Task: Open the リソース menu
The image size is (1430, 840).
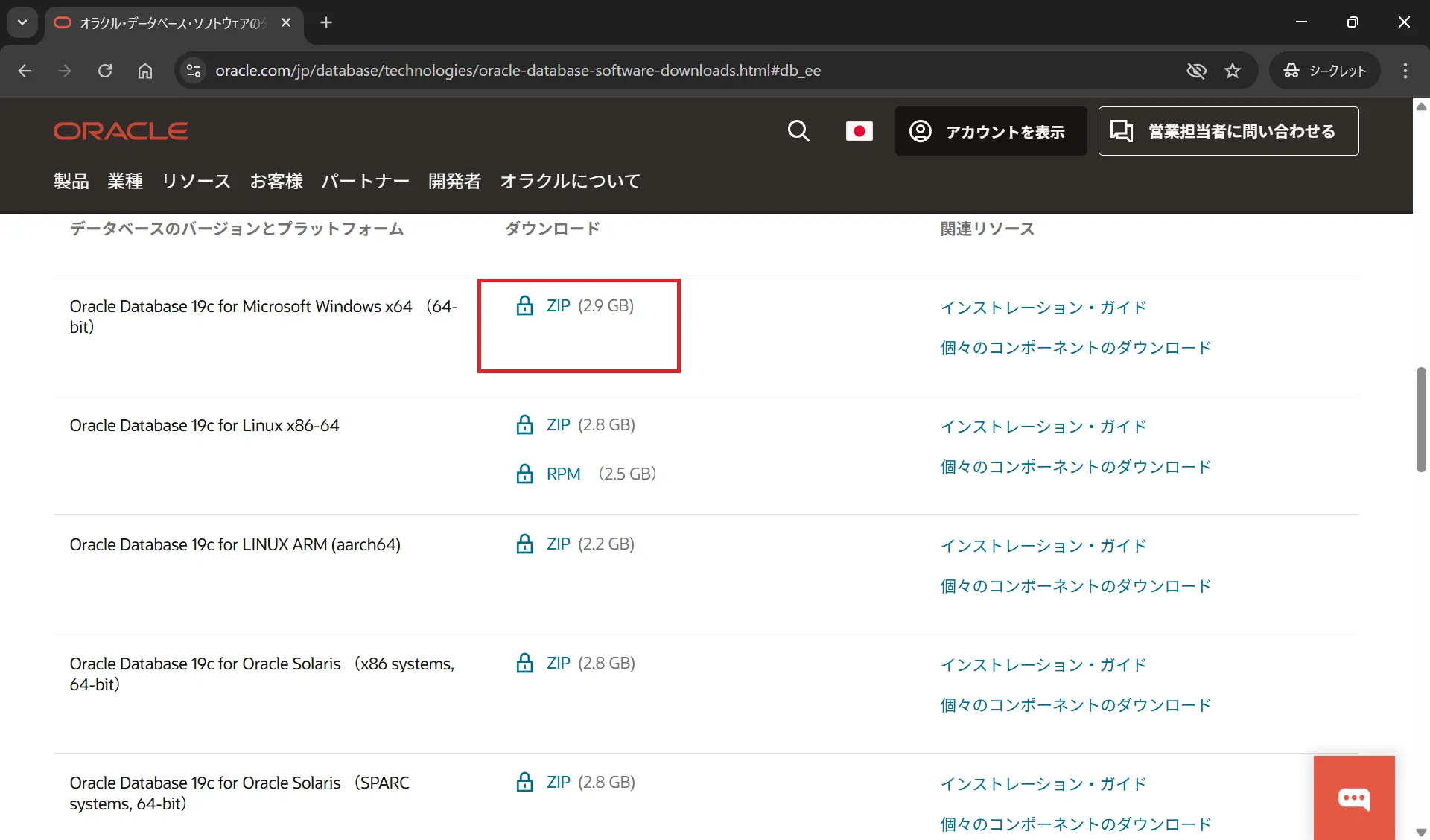Action: 197,181
